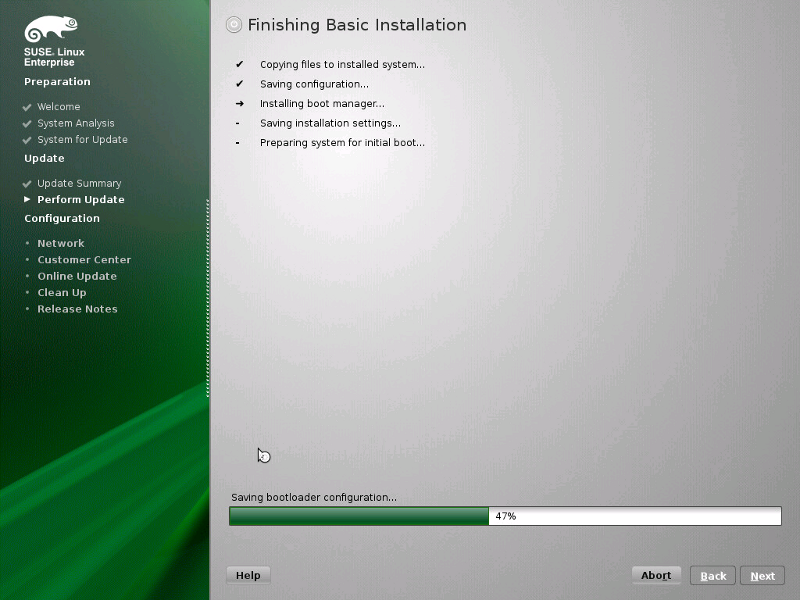Click the Back button

coord(713,576)
